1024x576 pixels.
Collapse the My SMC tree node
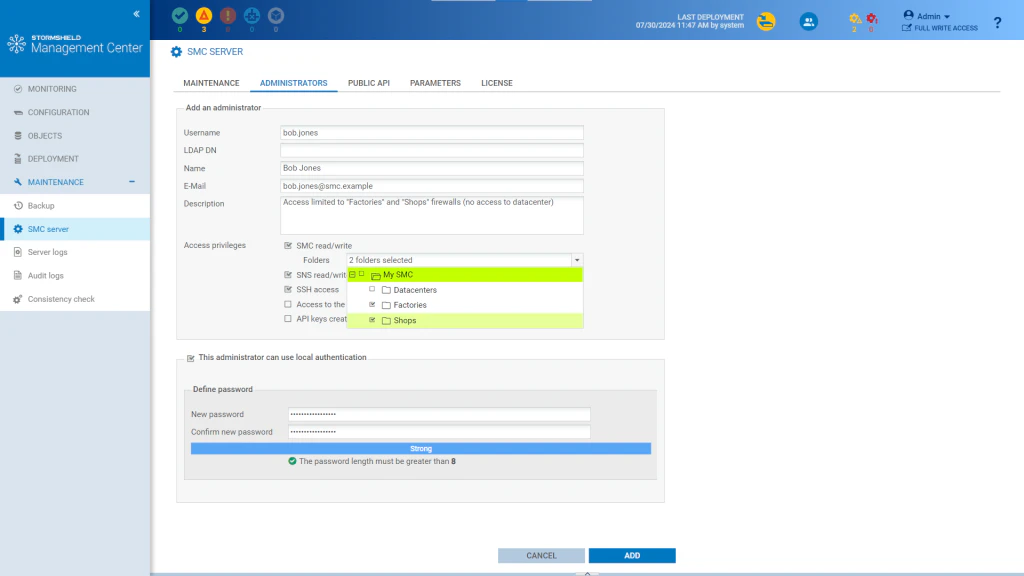[x=353, y=275]
